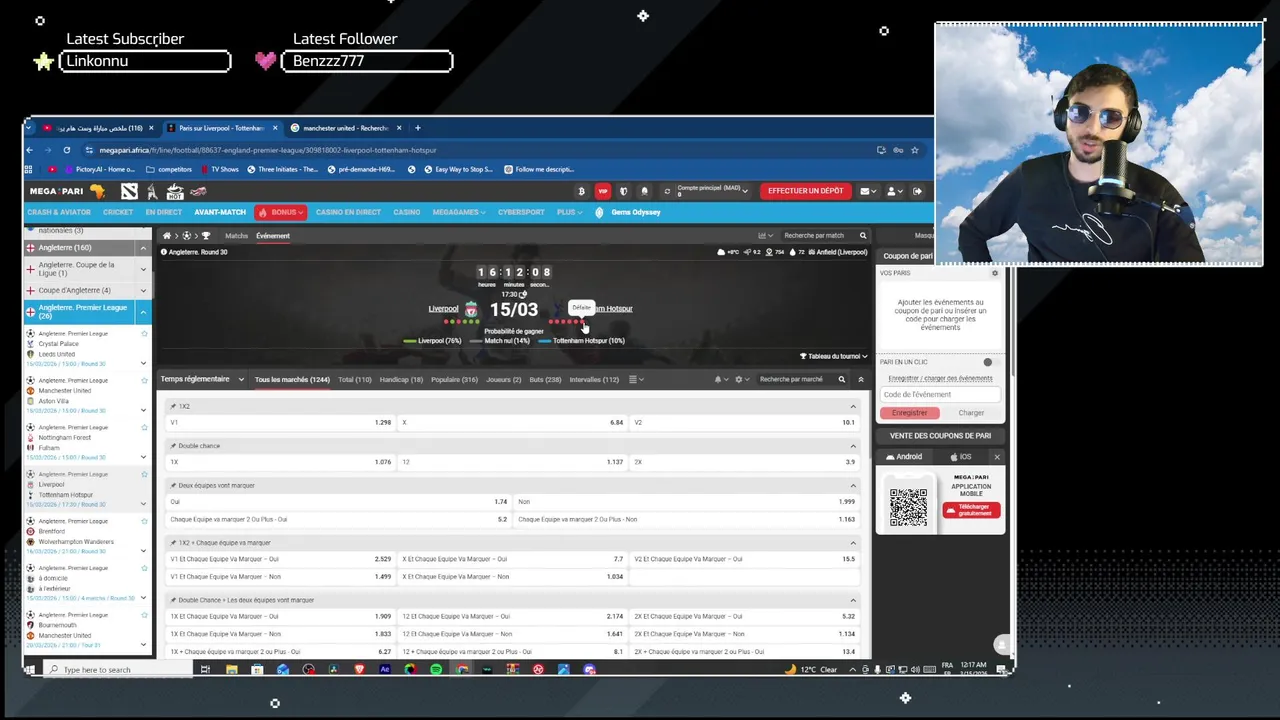
Task: Select the Handicap (18) market tab
Action: click(401, 380)
